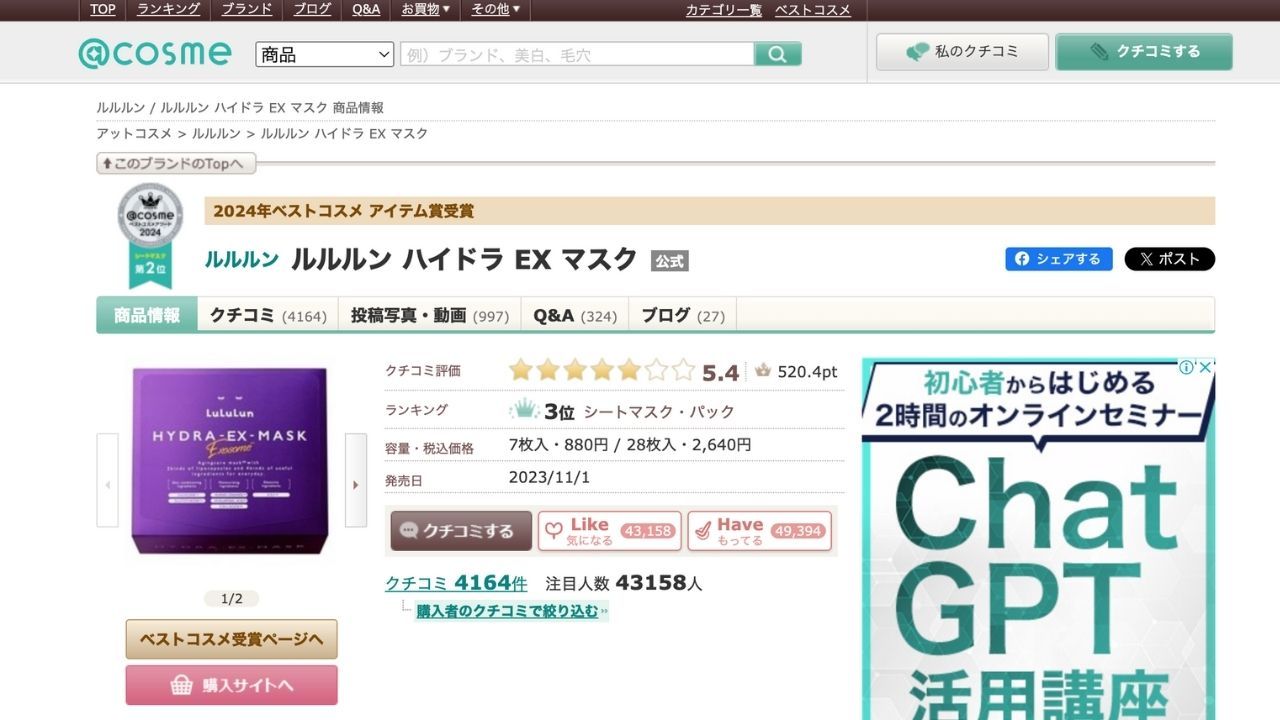The width and height of the screenshot is (1280, 720).
Task: Click the 5.4 rating score
Action: click(x=720, y=373)
